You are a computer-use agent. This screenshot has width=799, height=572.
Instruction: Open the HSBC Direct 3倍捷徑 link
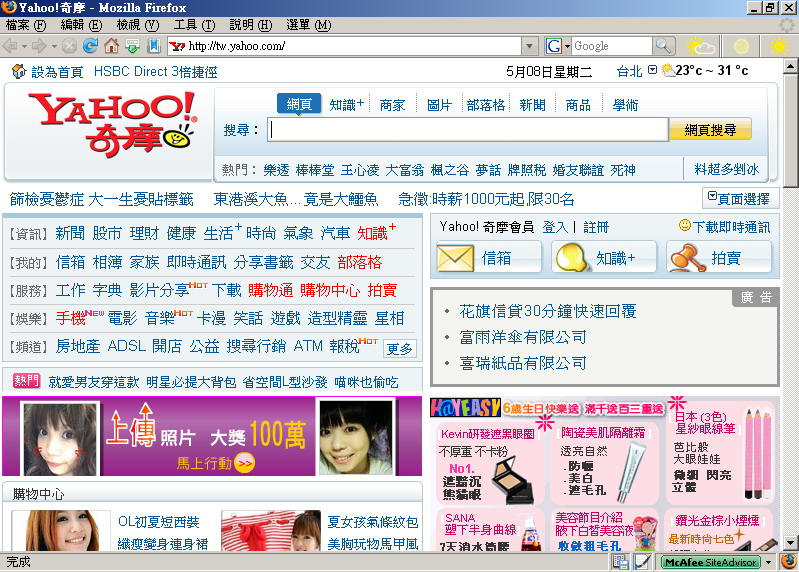point(155,72)
